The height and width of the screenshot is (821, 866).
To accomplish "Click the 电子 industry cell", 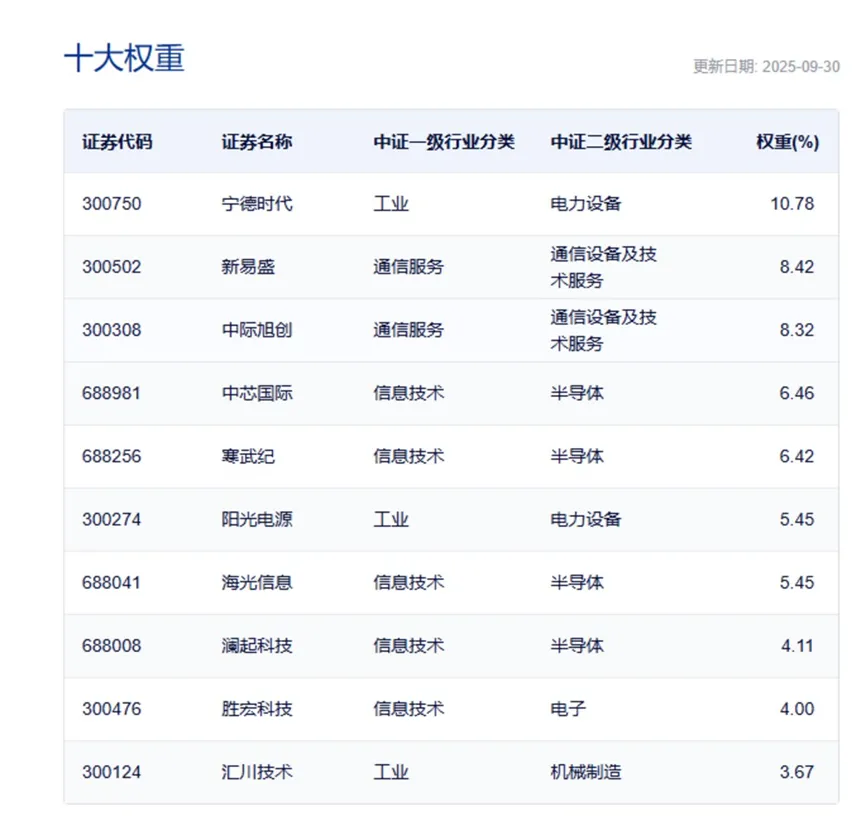I will tap(568, 709).
